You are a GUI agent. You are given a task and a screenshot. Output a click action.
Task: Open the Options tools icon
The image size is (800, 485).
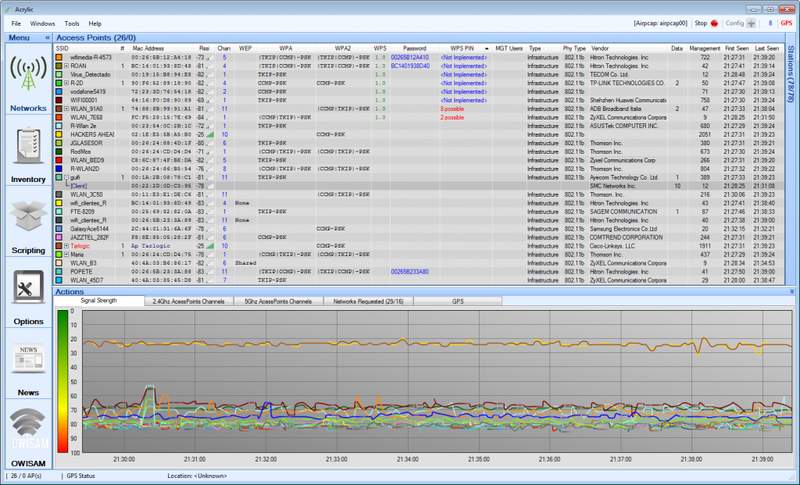28,288
